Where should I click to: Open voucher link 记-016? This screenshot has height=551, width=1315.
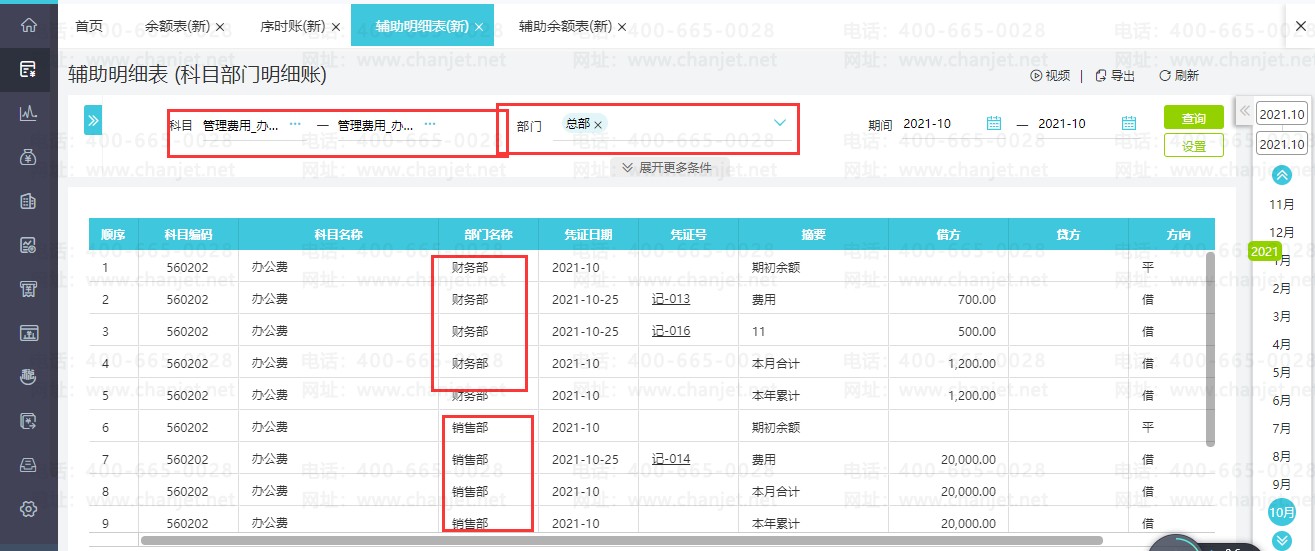671,331
